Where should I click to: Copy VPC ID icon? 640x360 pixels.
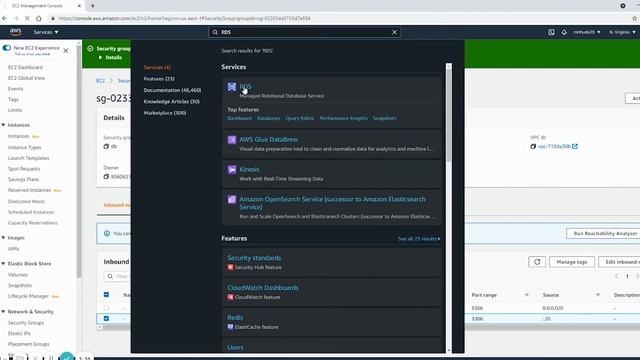pos(533,146)
